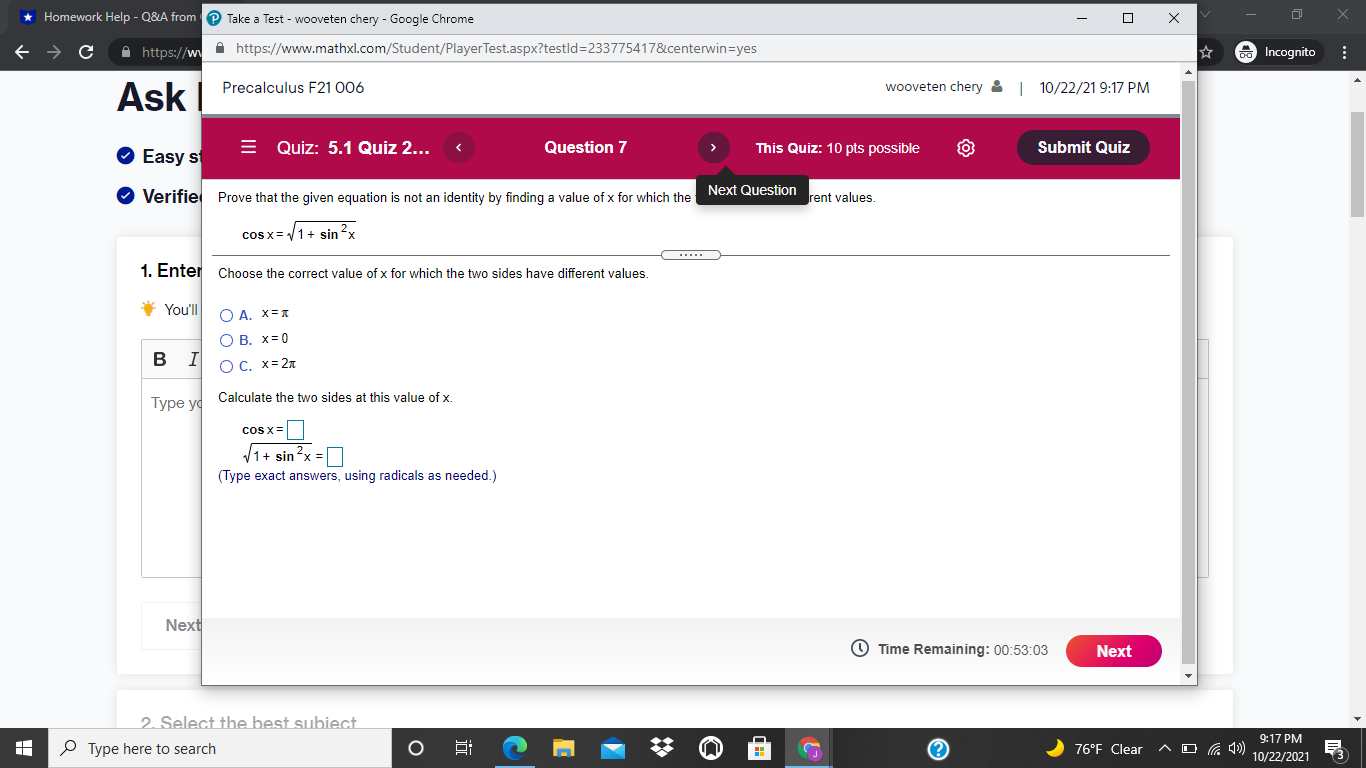The height and width of the screenshot is (768, 1366).
Task: Click the taskbar search box
Action: pos(220,748)
